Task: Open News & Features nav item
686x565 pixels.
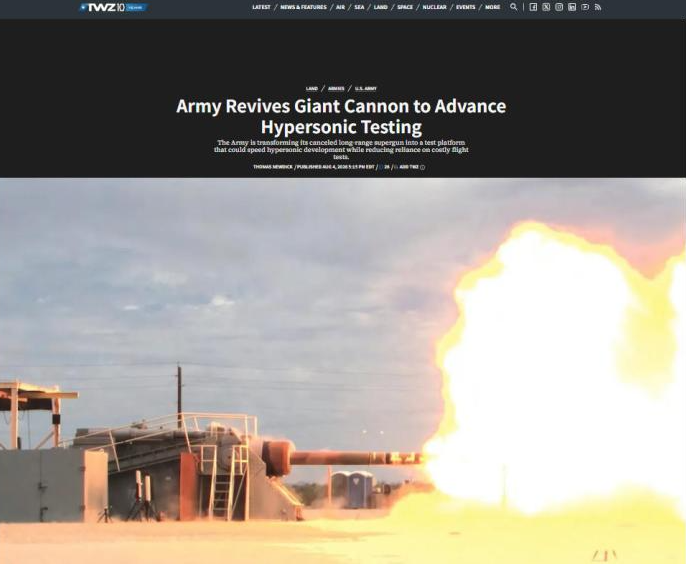Action: (x=303, y=7)
